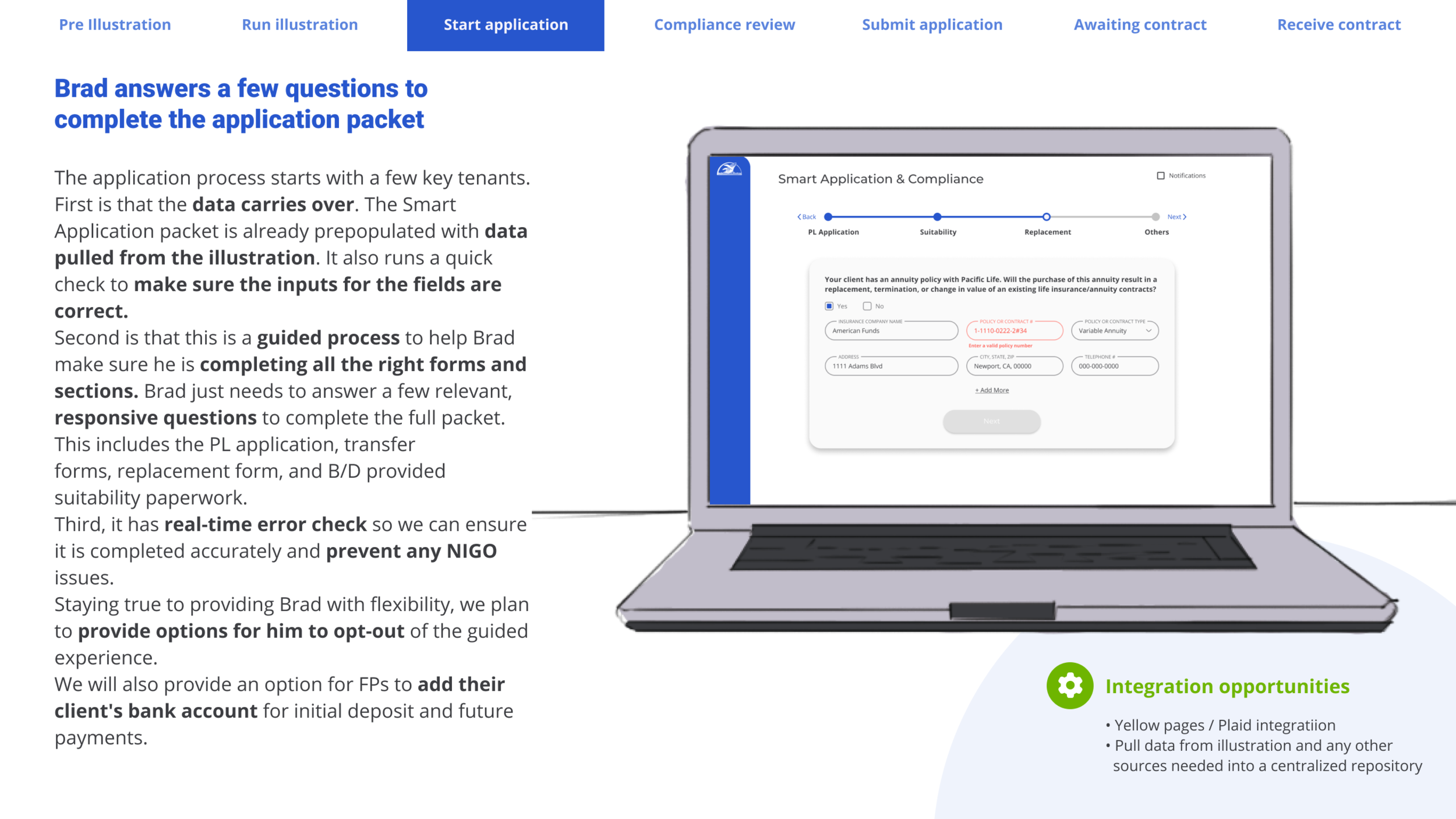Click the Policy or Contract # field
The image size is (1456, 819).
pyautogui.click(x=1014, y=331)
